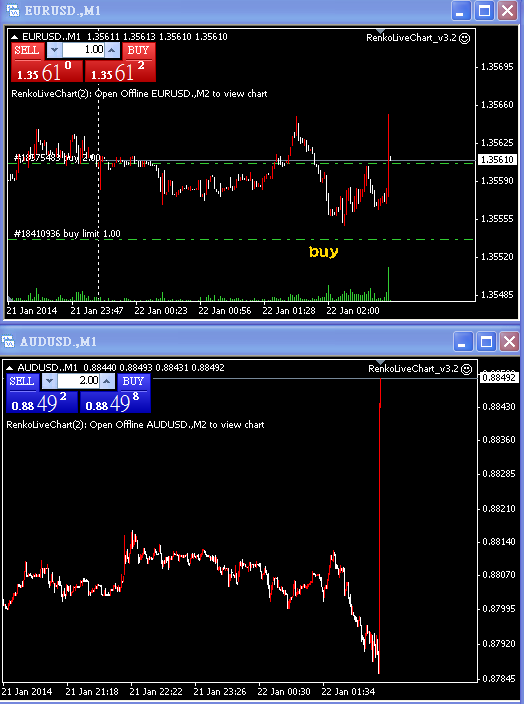524x704 pixels.
Task: Click the EURUSD volume field showing 1.00
Action: click(84, 50)
